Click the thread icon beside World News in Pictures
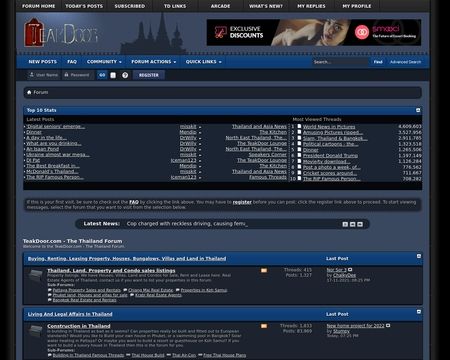Image resolution: width=450 pixels, height=360 pixels. point(299,126)
